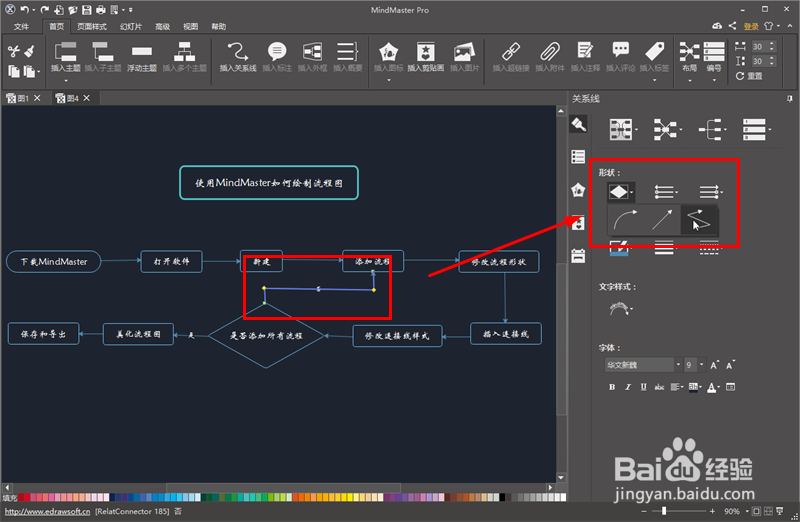Toggle Underline text formatting
Image resolution: width=800 pixels, height=522 pixels.
[x=643, y=387]
